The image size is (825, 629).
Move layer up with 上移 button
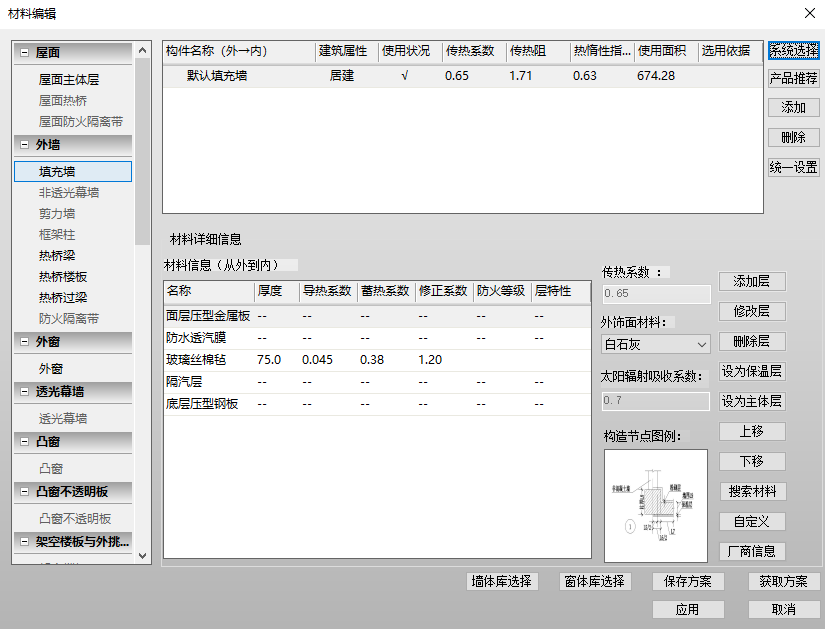tap(752, 432)
